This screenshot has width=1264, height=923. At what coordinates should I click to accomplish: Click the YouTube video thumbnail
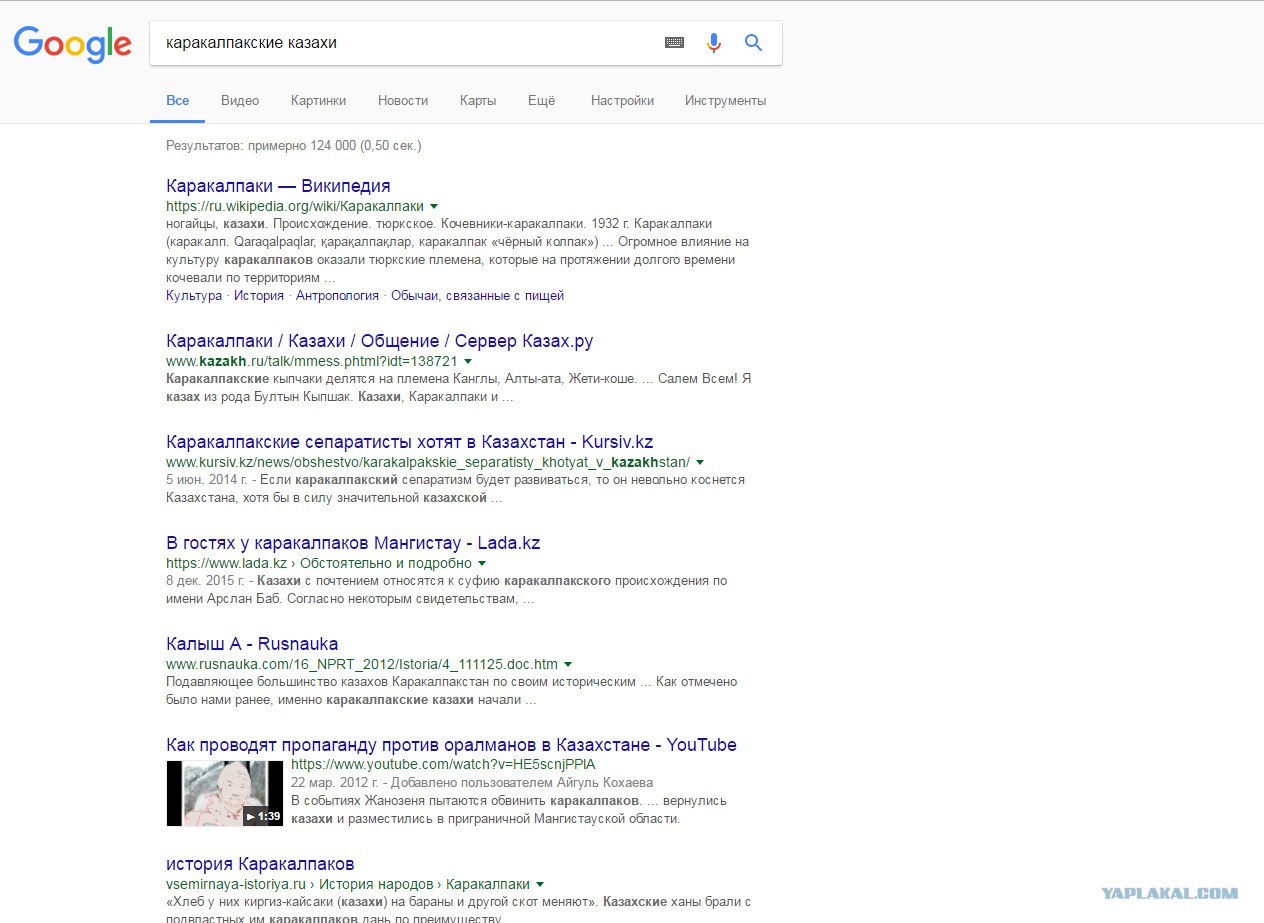coord(224,794)
